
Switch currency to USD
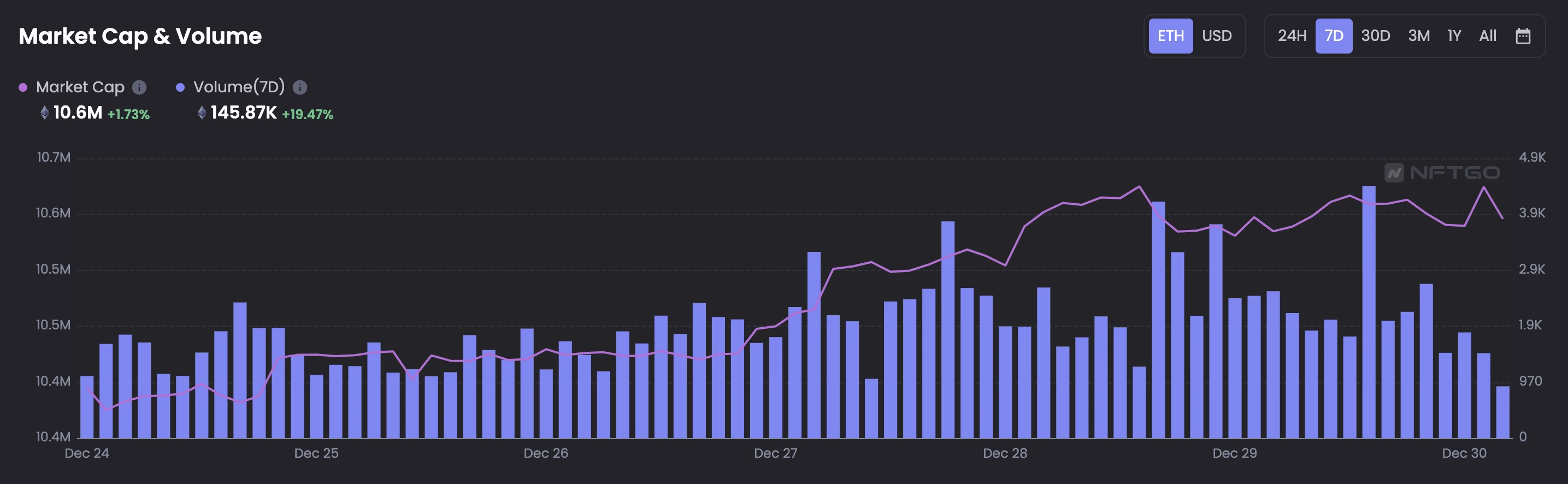(1216, 36)
